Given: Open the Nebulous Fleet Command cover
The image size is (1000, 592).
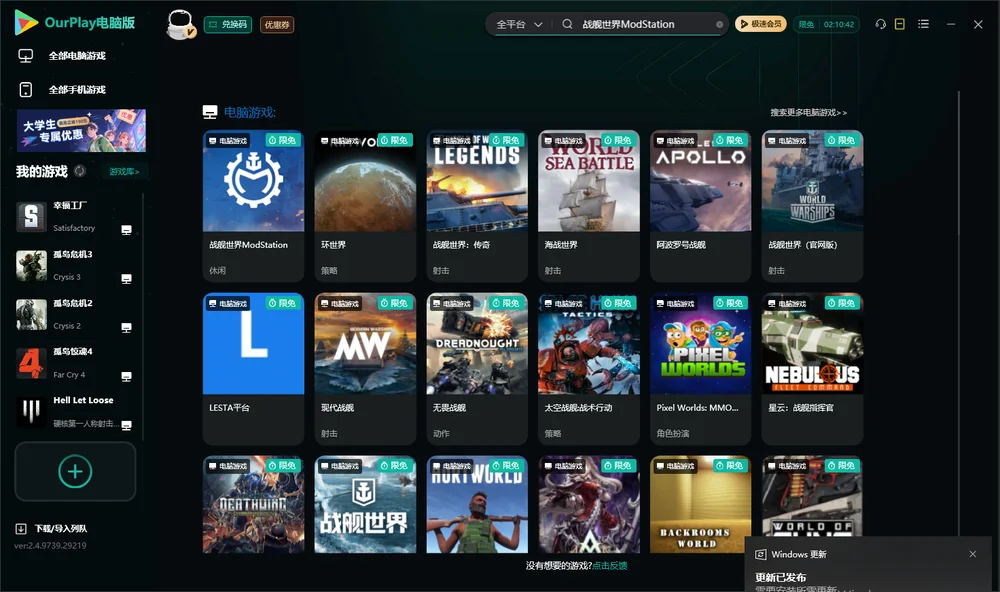Looking at the screenshot, I should click(x=812, y=343).
